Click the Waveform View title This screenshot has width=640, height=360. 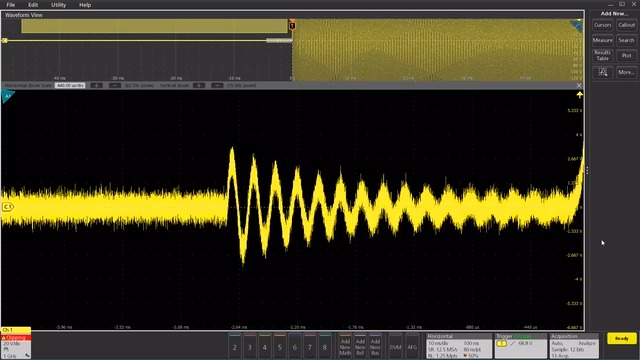coord(24,15)
